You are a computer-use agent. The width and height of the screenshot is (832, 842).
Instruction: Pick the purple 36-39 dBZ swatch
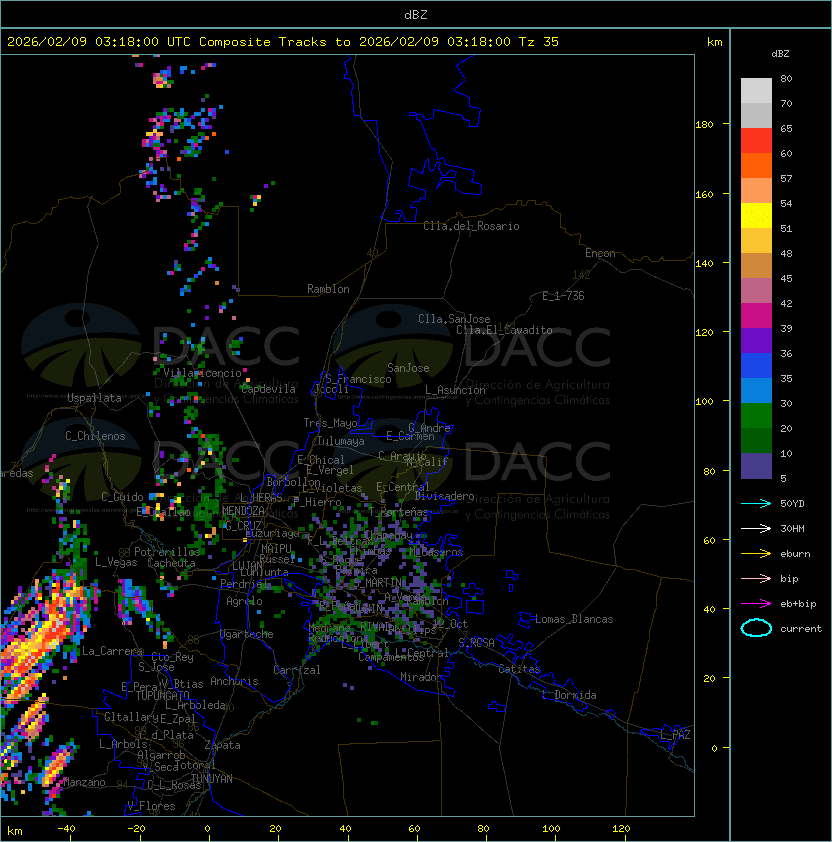coord(756,341)
